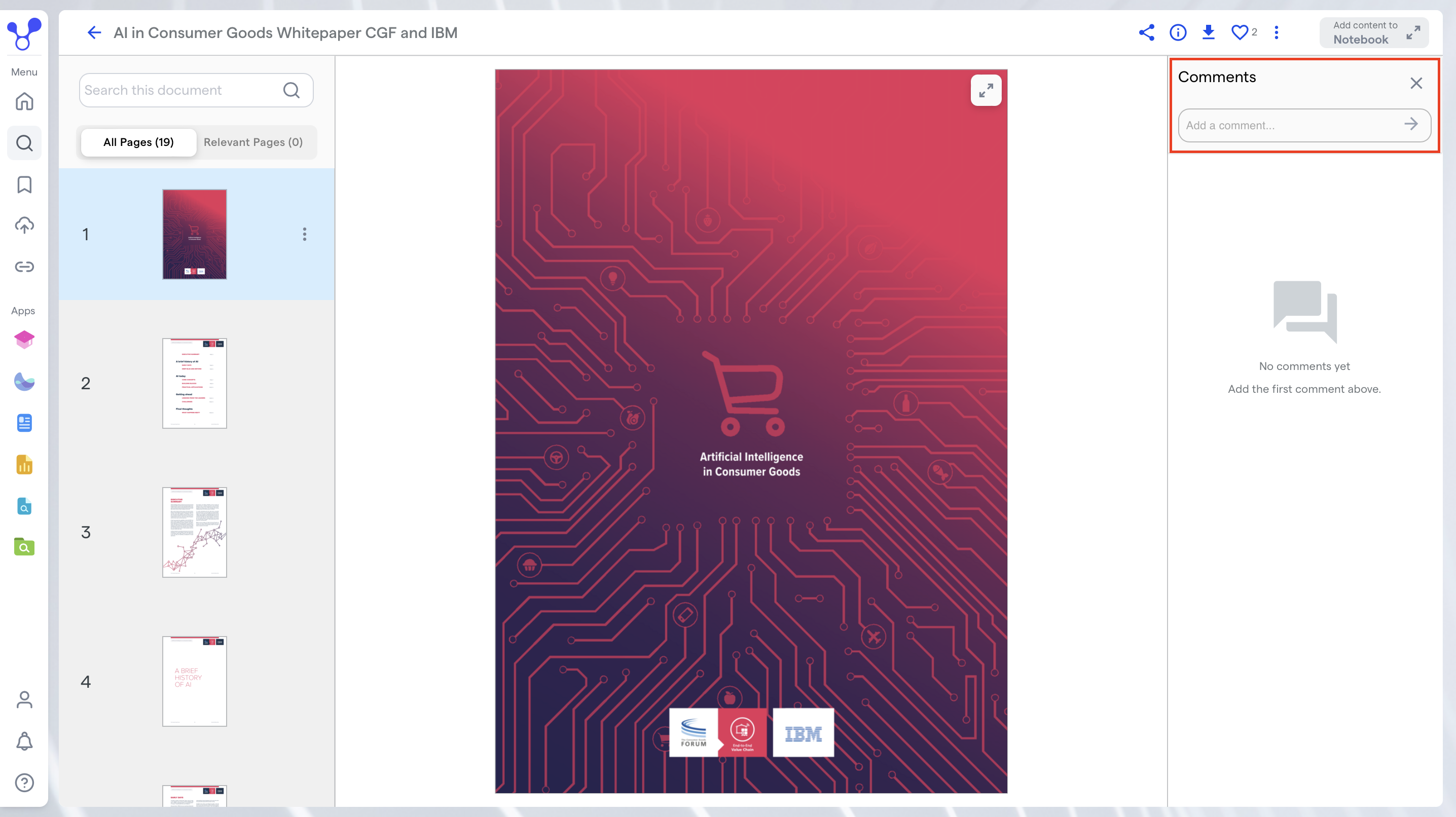Open the Search icon in the sidebar
Viewport: 1456px width, 817px height.
tap(24, 143)
